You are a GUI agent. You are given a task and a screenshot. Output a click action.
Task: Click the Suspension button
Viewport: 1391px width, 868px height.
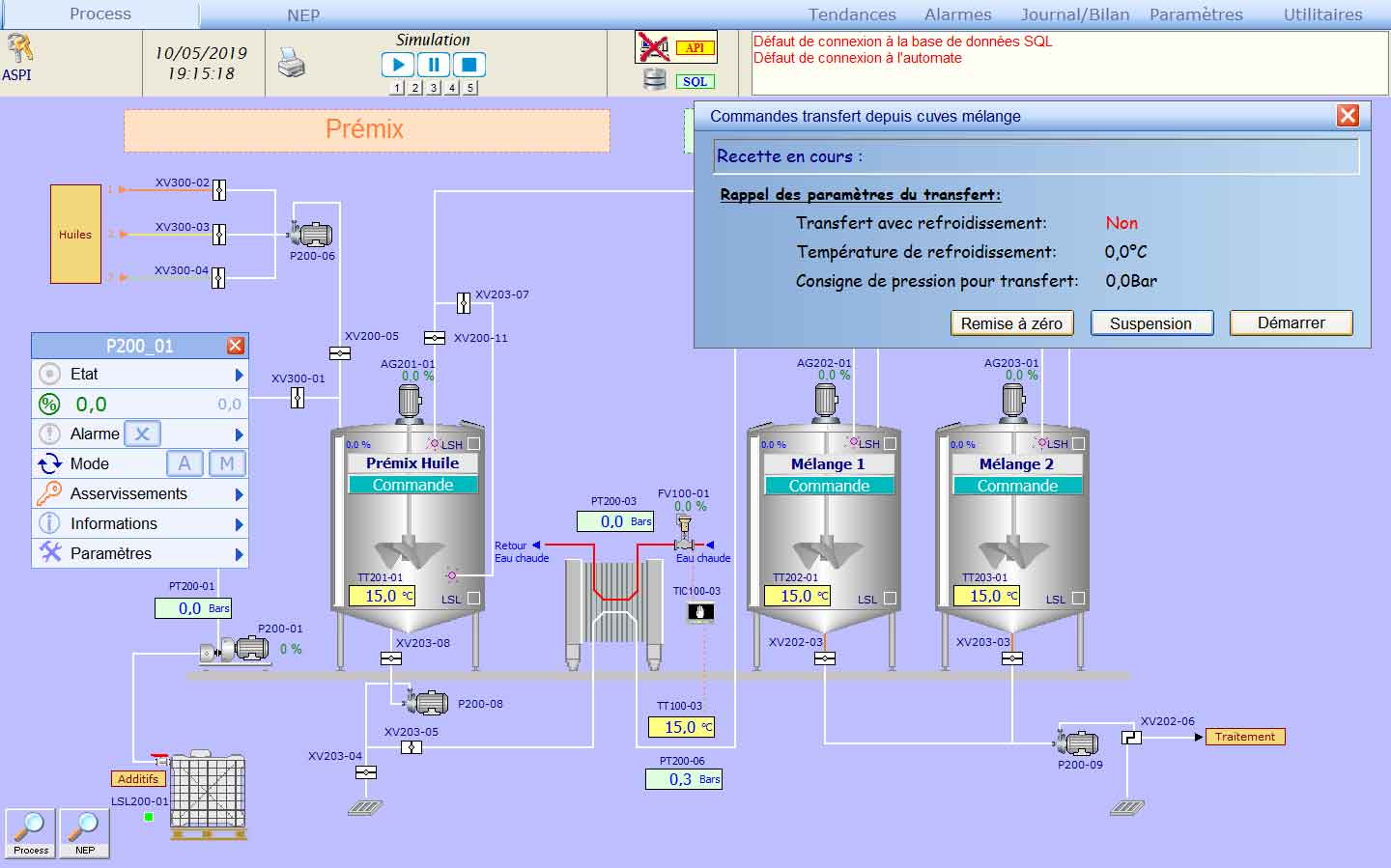pyautogui.click(x=1150, y=323)
